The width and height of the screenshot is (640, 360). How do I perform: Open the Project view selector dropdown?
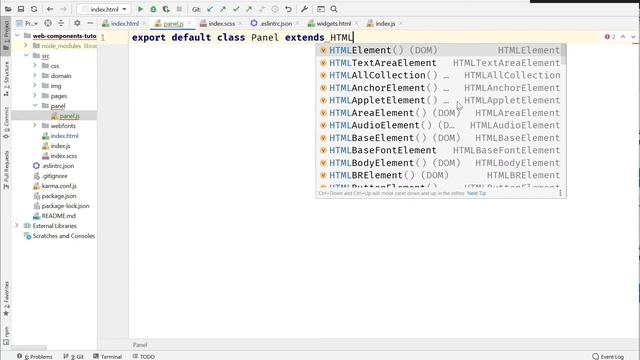point(27,24)
